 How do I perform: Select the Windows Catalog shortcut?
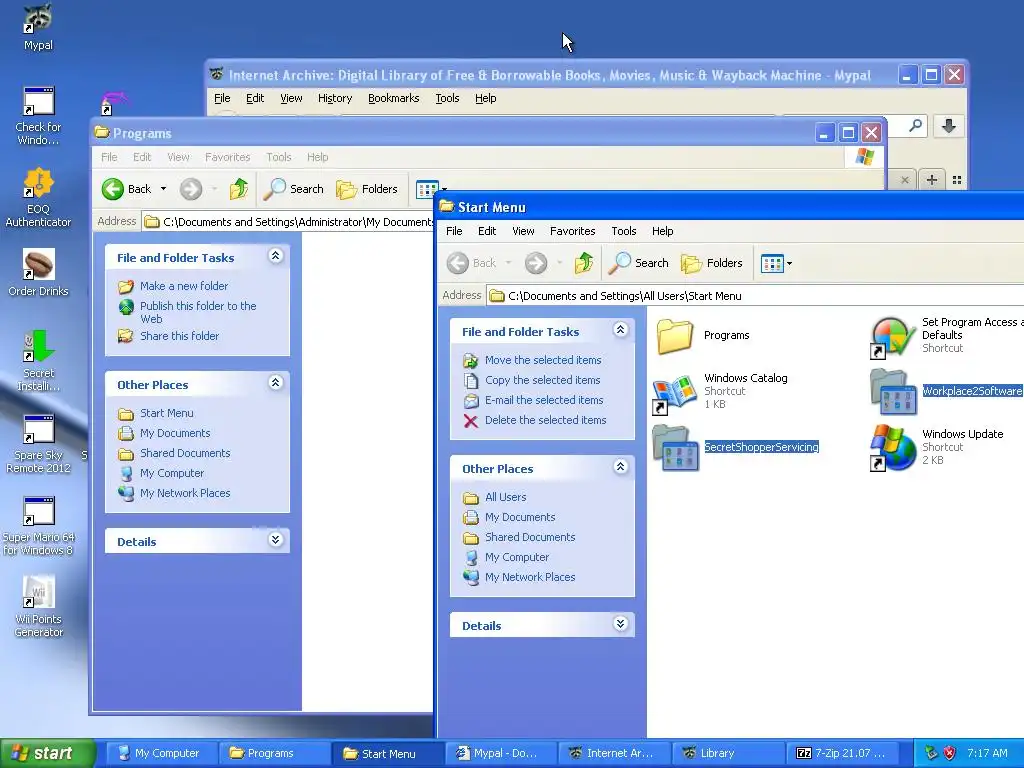tap(721, 391)
